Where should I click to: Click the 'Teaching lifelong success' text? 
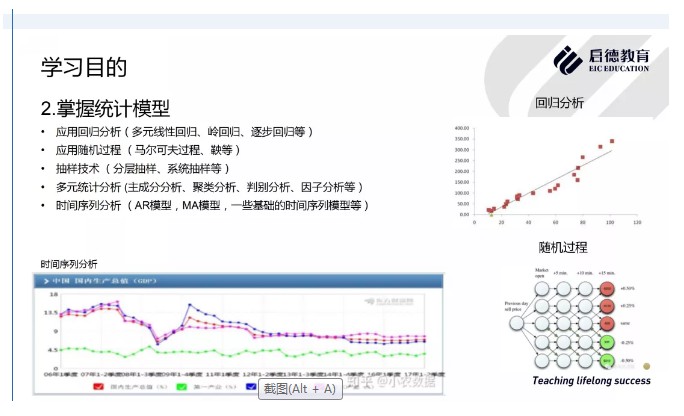point(591,380)
